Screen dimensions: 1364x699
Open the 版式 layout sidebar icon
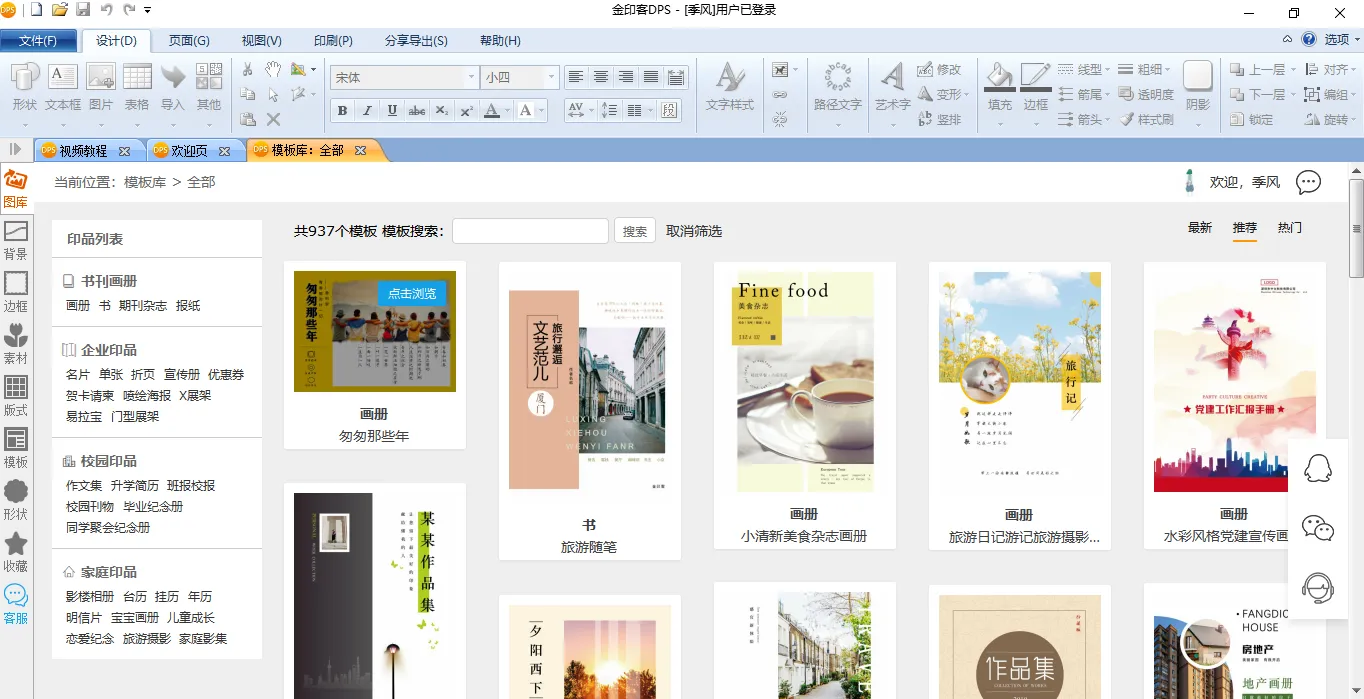coord(15,396)
